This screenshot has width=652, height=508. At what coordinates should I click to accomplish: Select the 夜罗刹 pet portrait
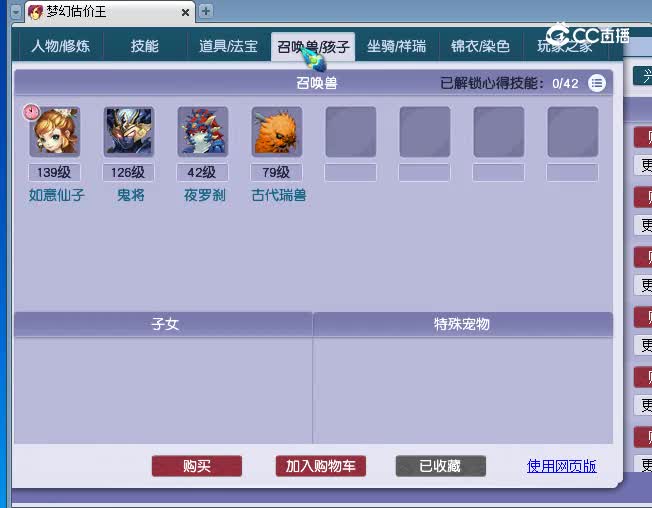(203, 131)
